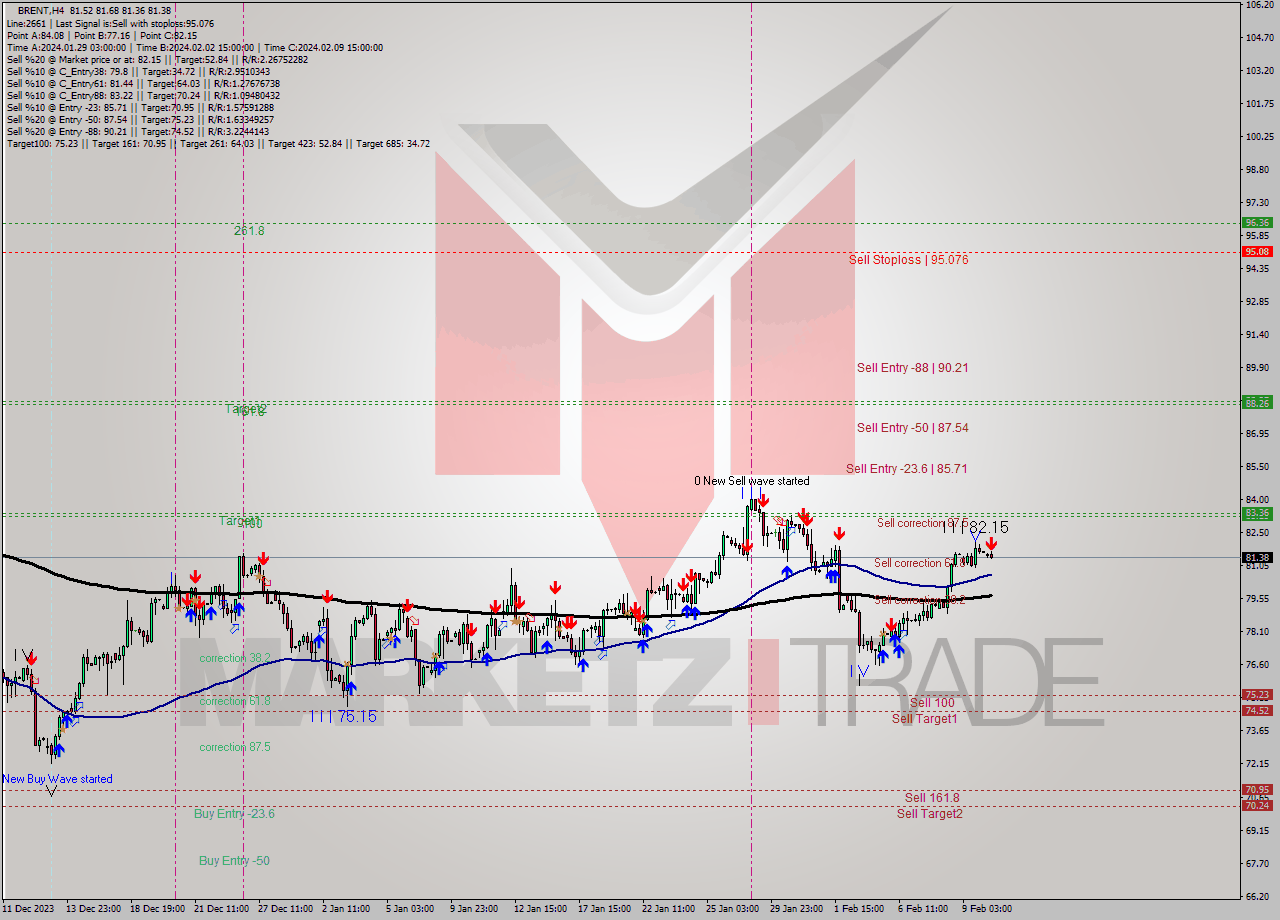Click the 'Buy Entry -23.6' label
Image resolution: width=1280 pixels, height=920 pixels.
(x=234, y=814)
